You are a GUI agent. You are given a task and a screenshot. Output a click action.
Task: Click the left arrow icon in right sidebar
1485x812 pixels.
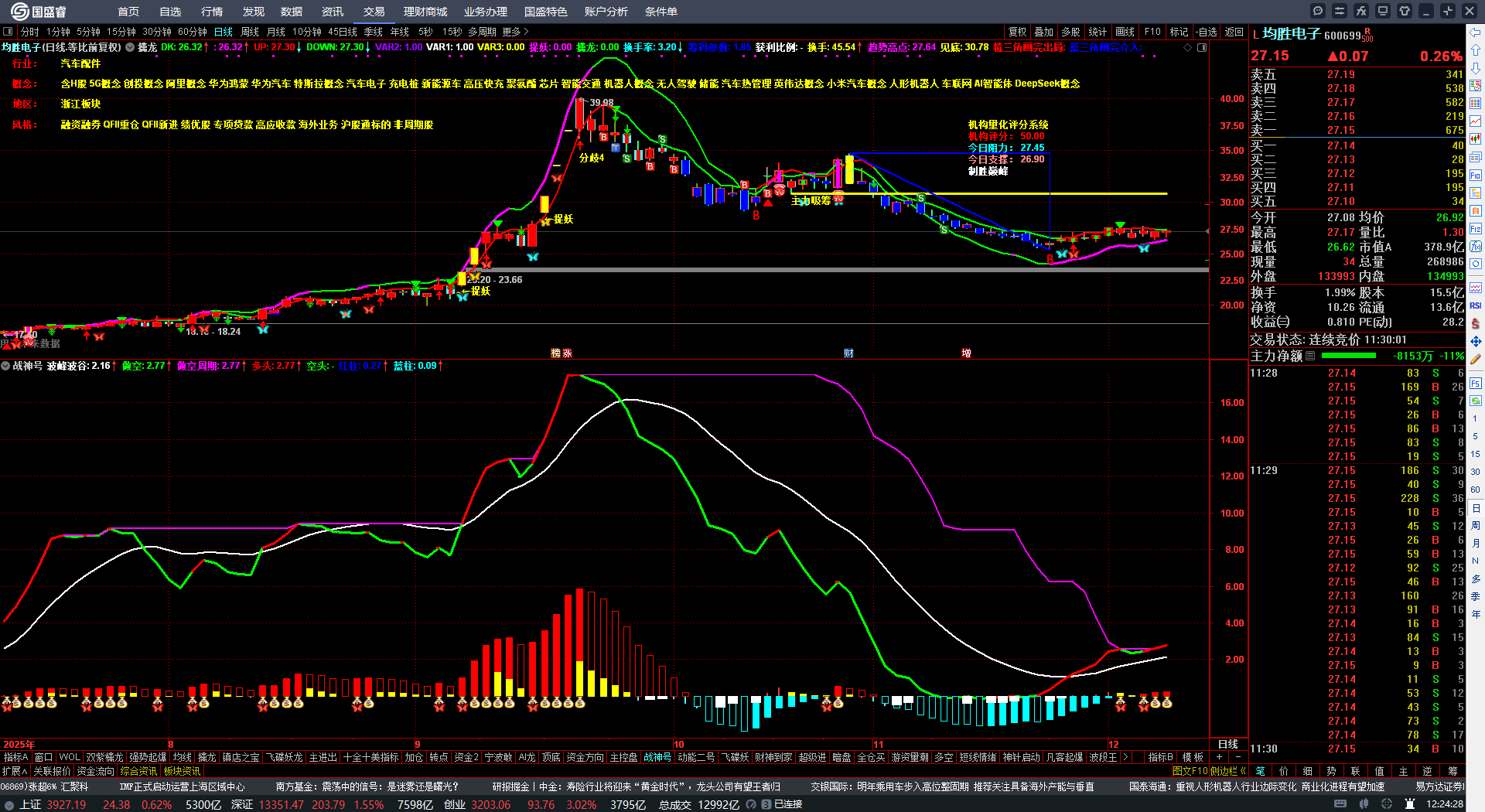coord(1476,32)
